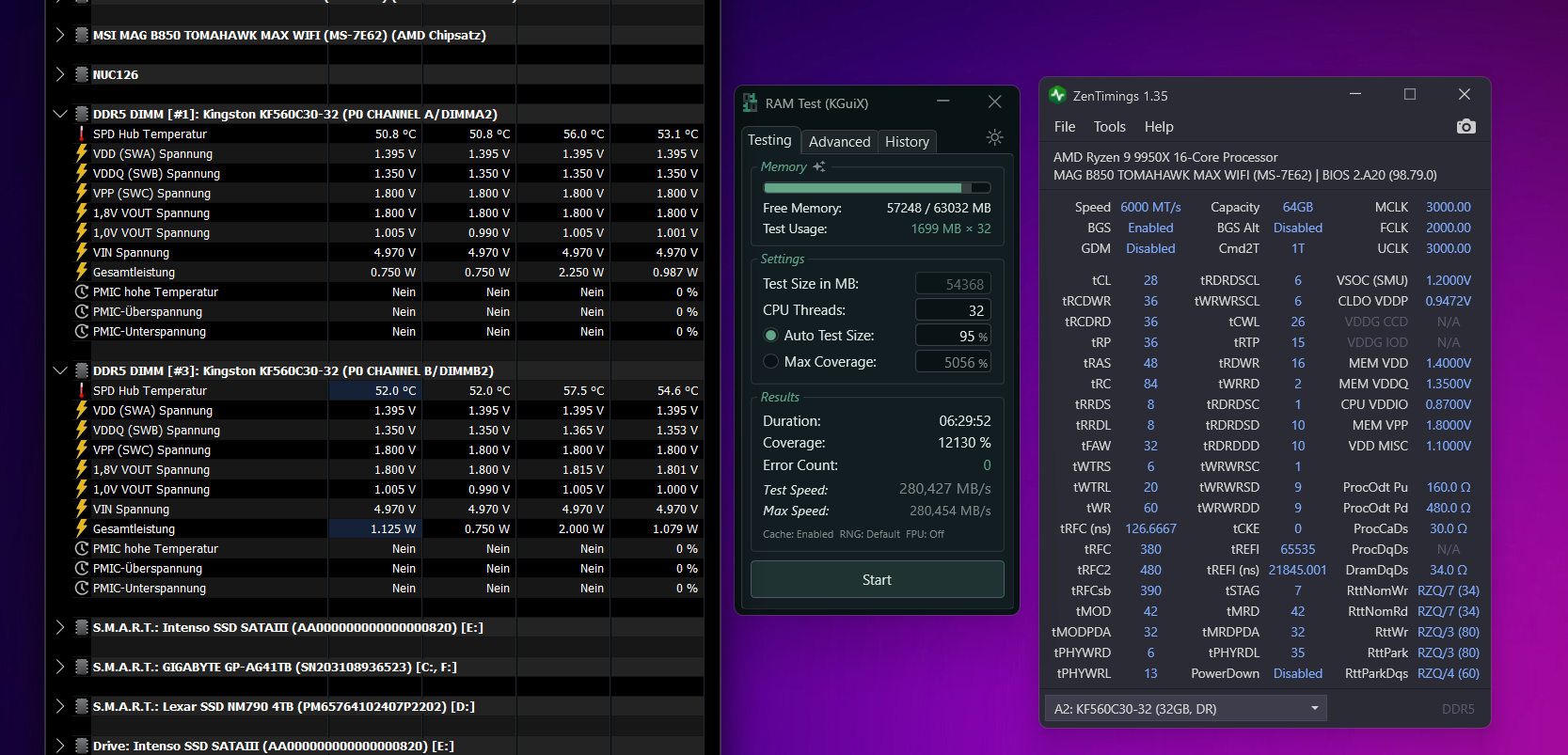Viewport: 1568px width, 755px height.
Task: Click the Duration value 06:29:52
Action: [965, 421]
